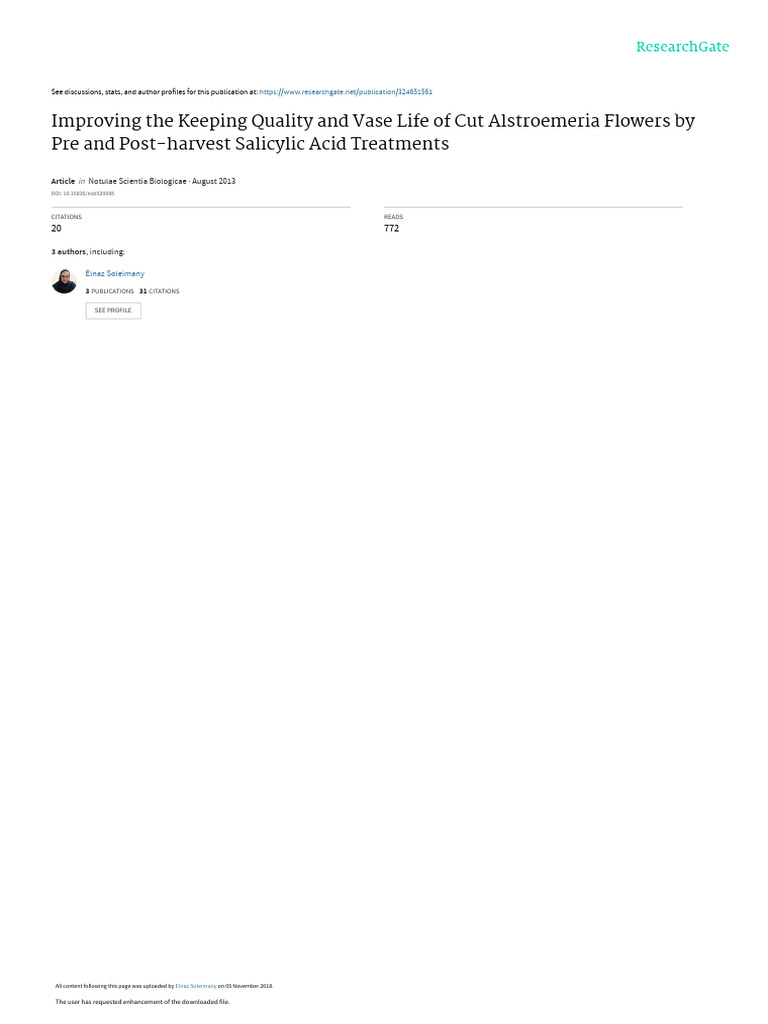This screenshot has width=768, height=1024.
Task: Open Elnaz Soleimany's profile name link
Action: [115, 274]
